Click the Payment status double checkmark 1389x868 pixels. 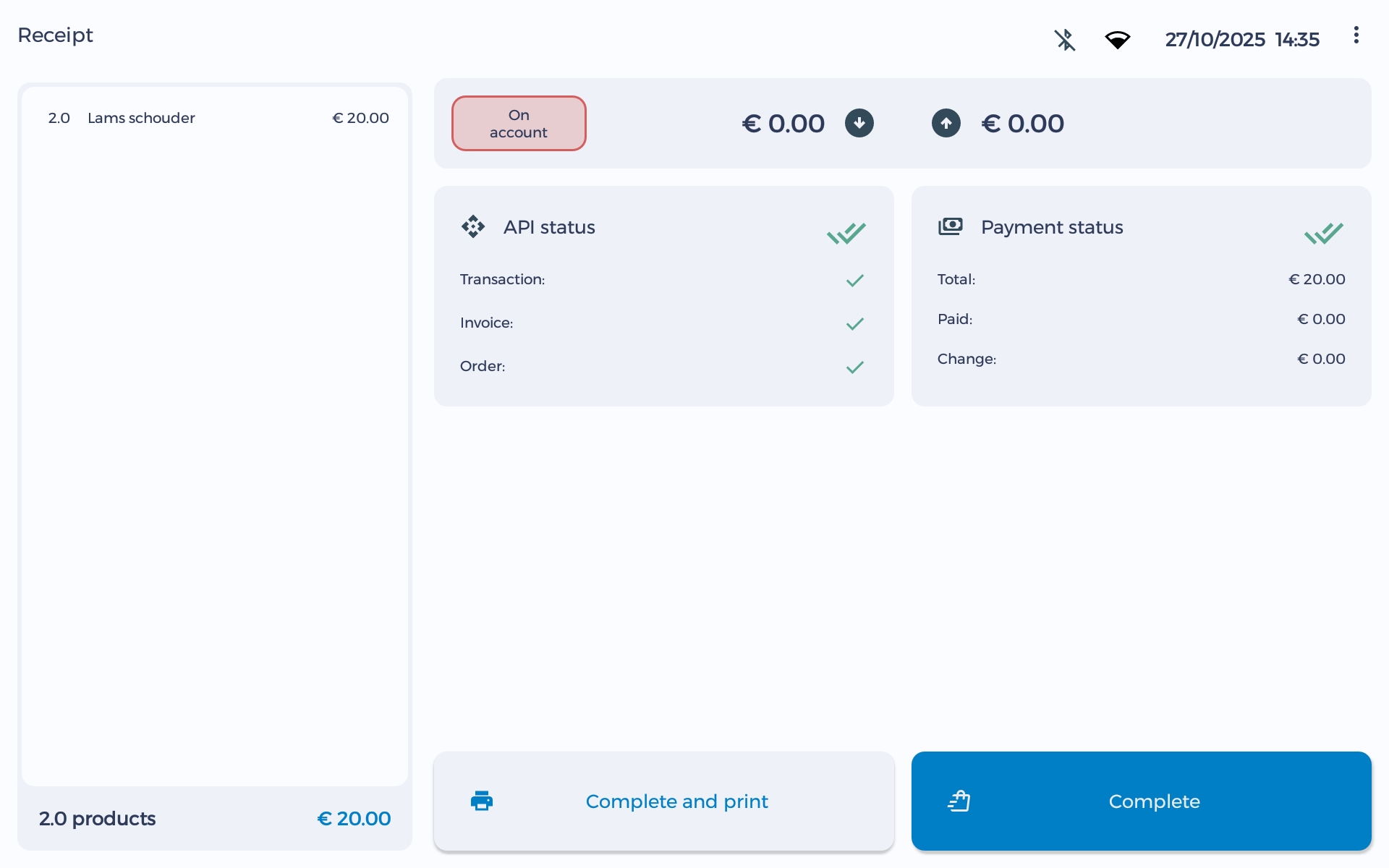[1323, 233]
